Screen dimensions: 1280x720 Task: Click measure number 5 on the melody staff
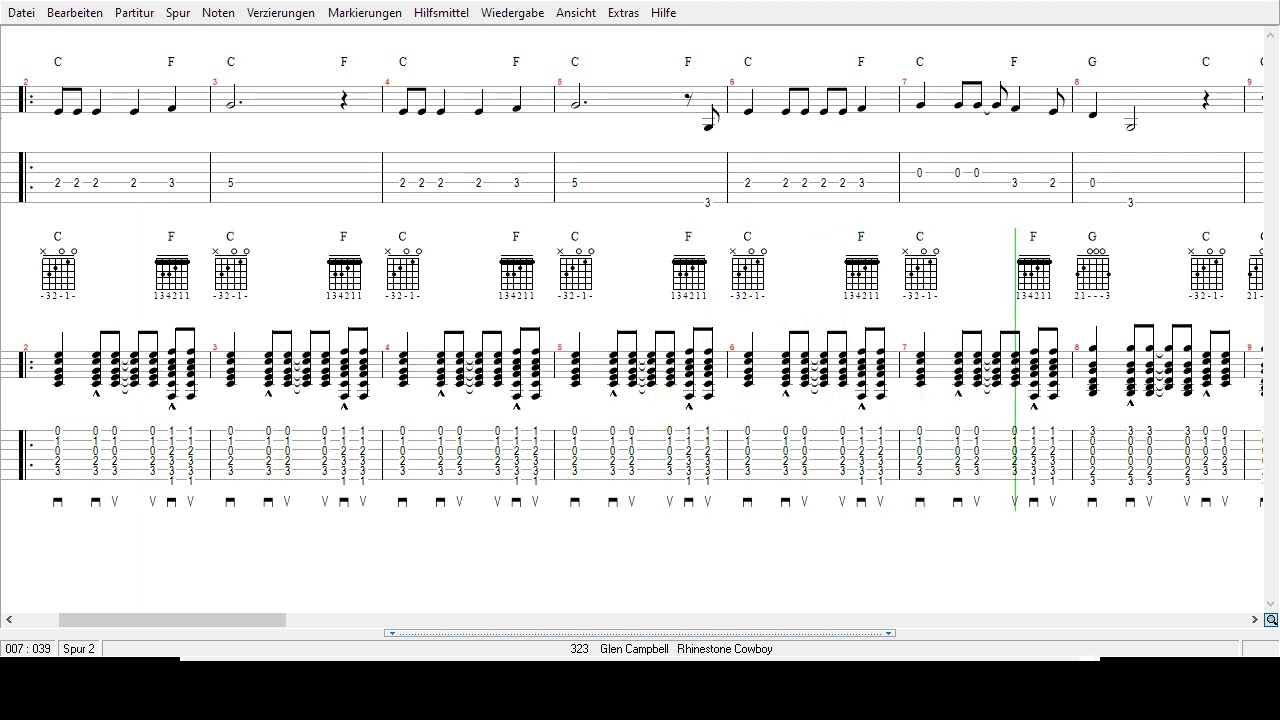click(x=560, y=82)
